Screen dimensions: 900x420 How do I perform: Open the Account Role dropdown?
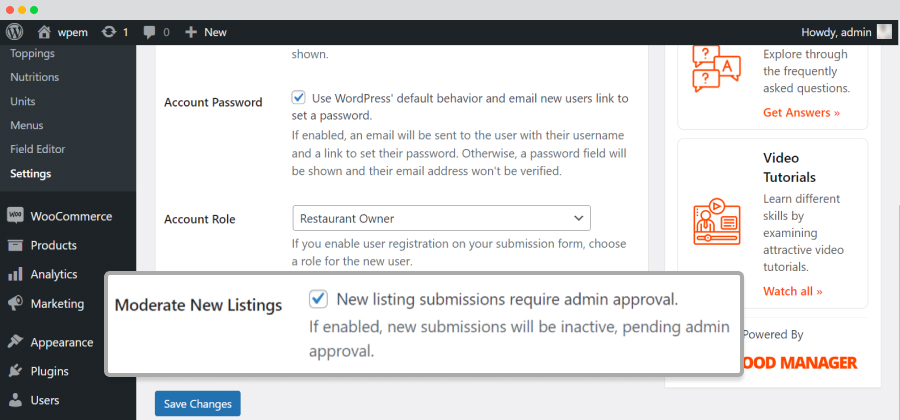tap(441, 219)
